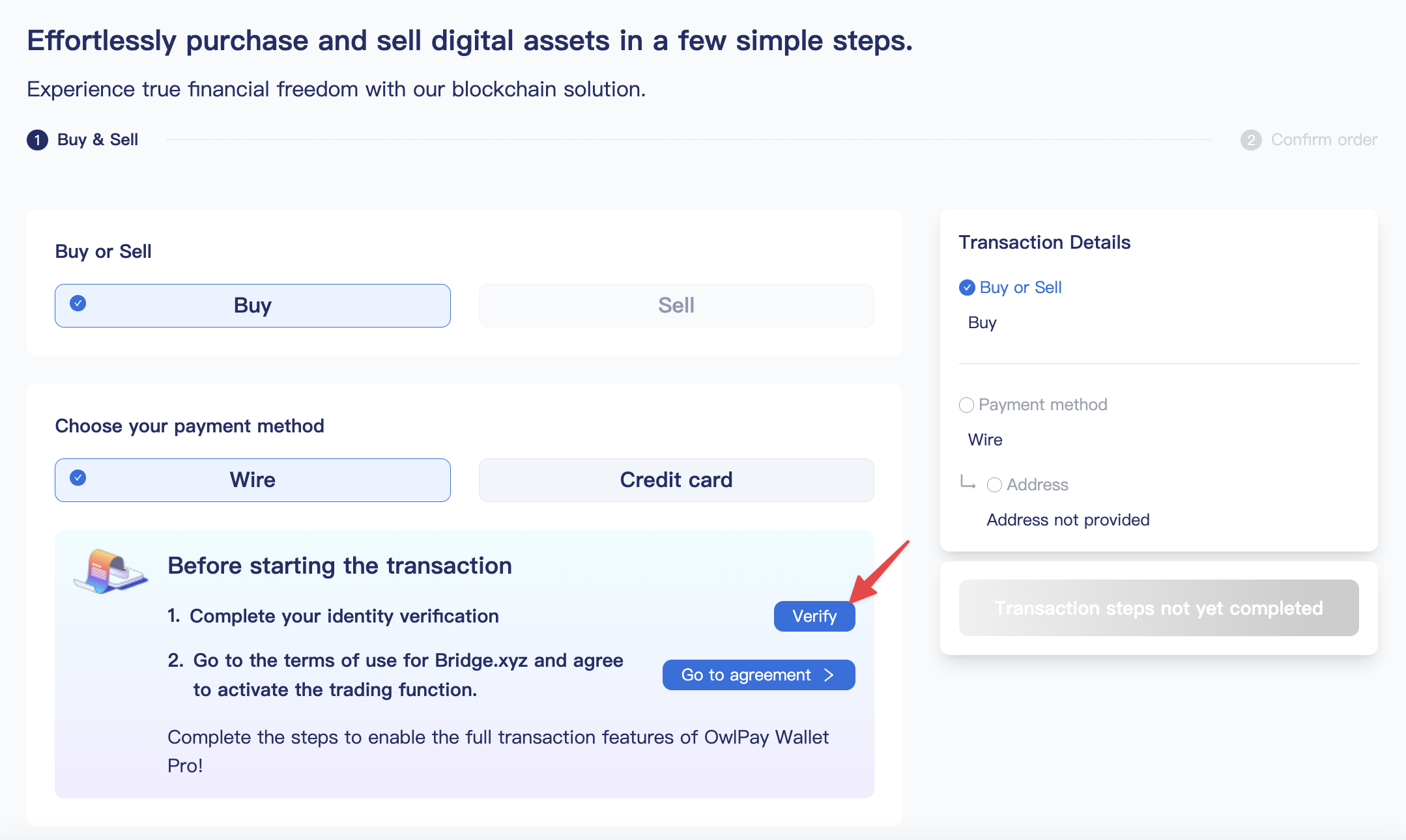The image size is (1406, 840).
Task: Click the Go to agreement button
Action: 758,675
